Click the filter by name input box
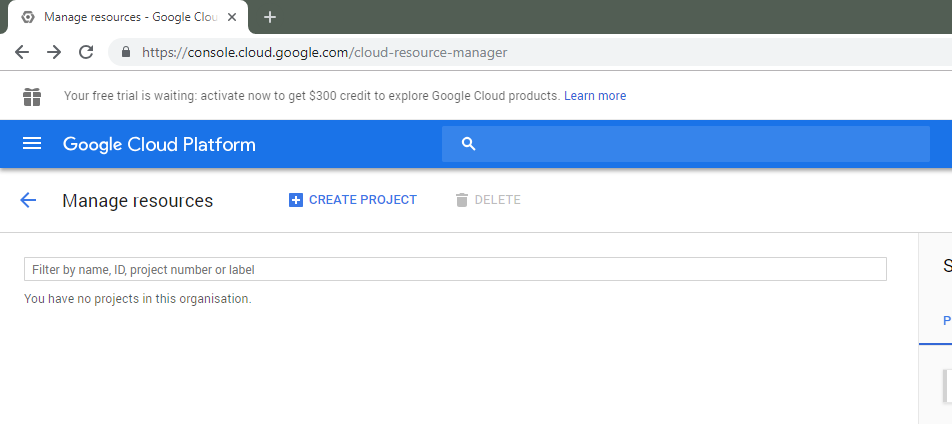Screen dimensions: 952x424 pyautogui.click(x=455, y=269)
